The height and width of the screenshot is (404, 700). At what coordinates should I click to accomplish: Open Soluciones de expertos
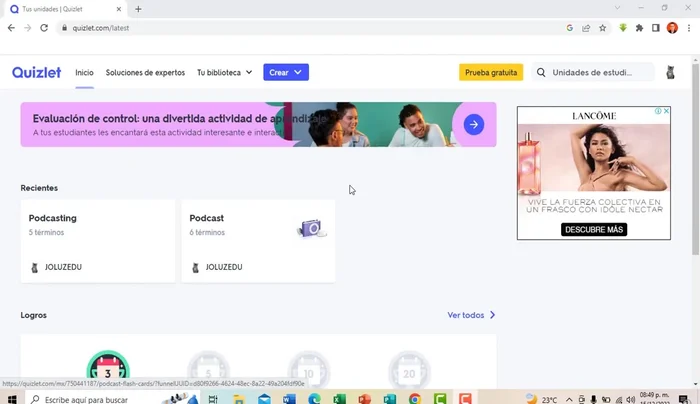pyautogui.click(x=145, y=72)
